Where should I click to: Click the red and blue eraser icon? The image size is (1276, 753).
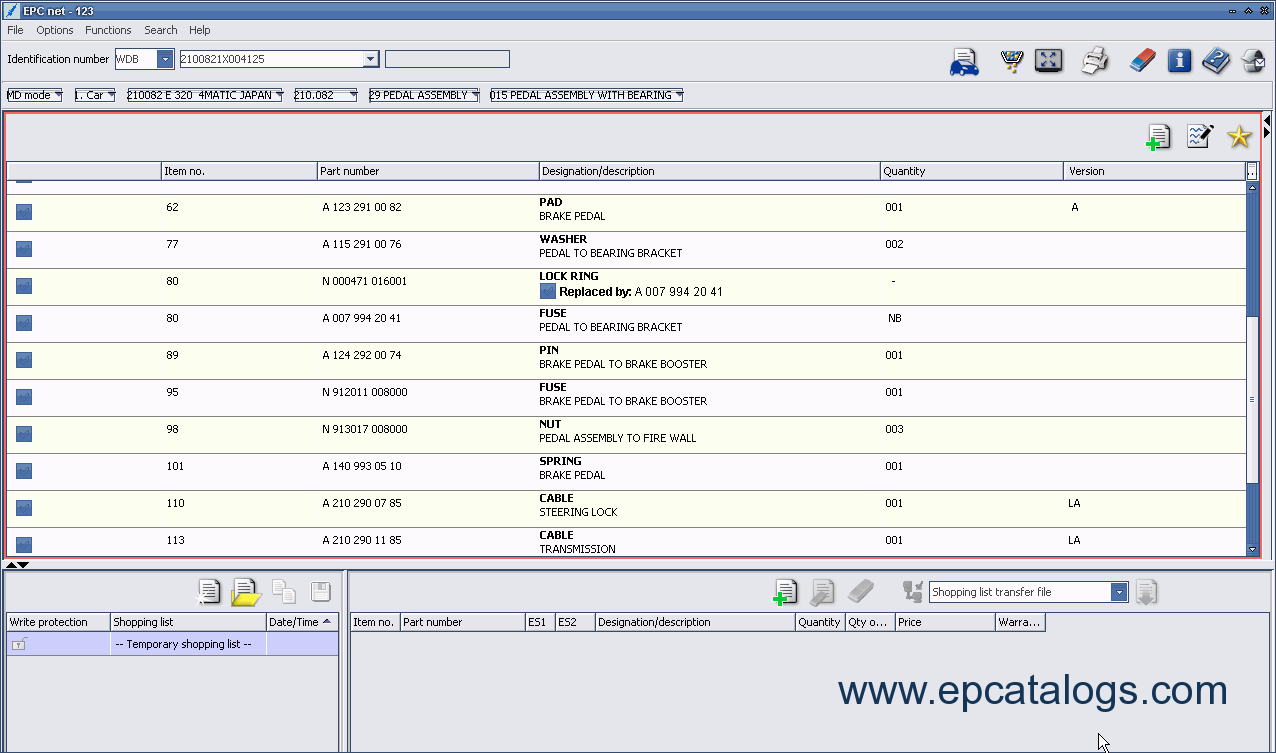(1142, 61)
